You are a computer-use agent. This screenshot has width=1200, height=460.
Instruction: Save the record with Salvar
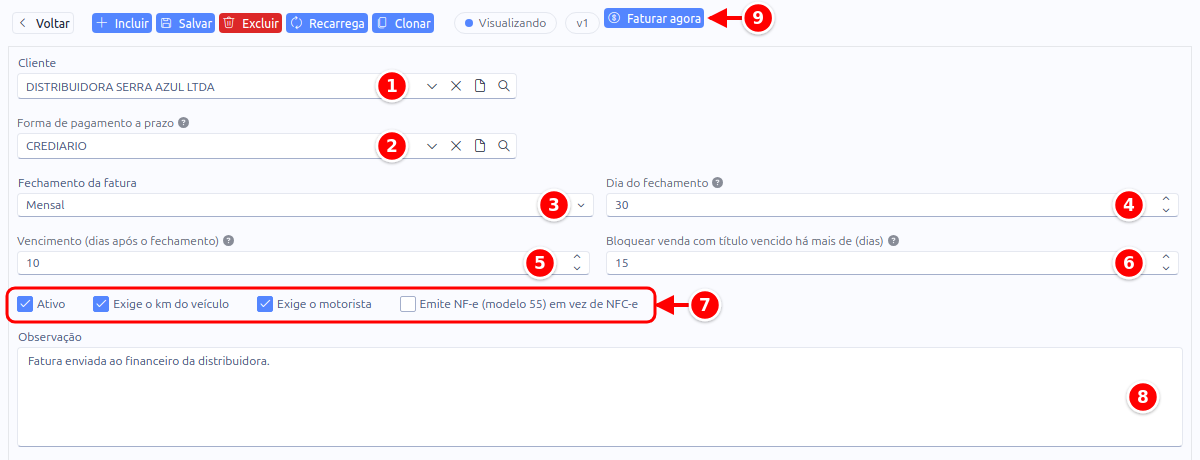tap(185, 22)
